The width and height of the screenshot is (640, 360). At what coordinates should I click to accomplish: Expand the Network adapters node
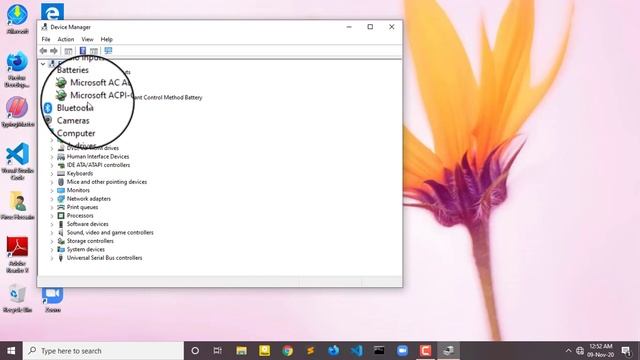(52, 199)
